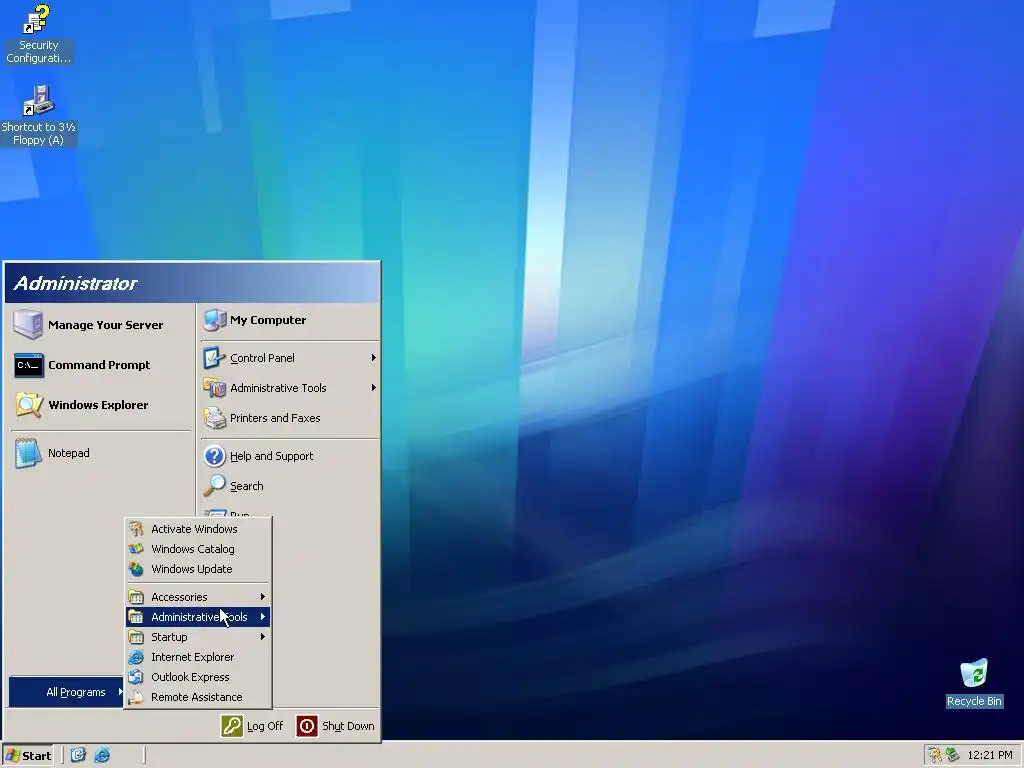1024x768 pixels.
Task: Click Windows Update text entry
Action: tap(191, 569)
